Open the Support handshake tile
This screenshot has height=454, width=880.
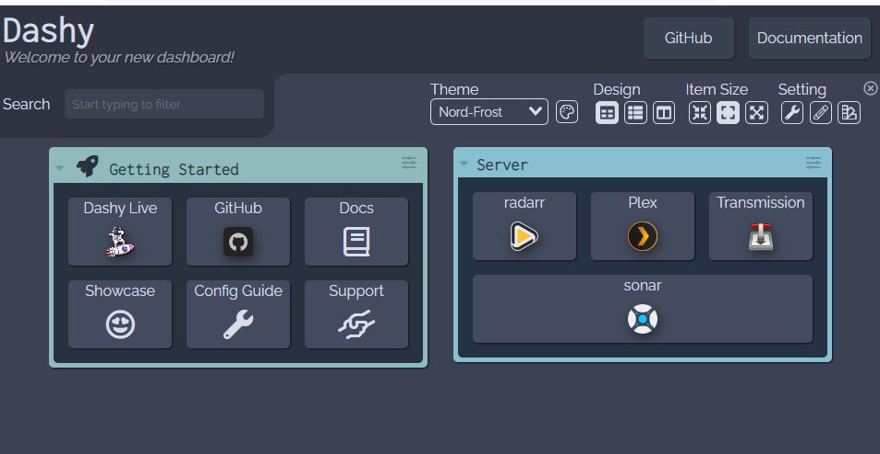(356, 314)
